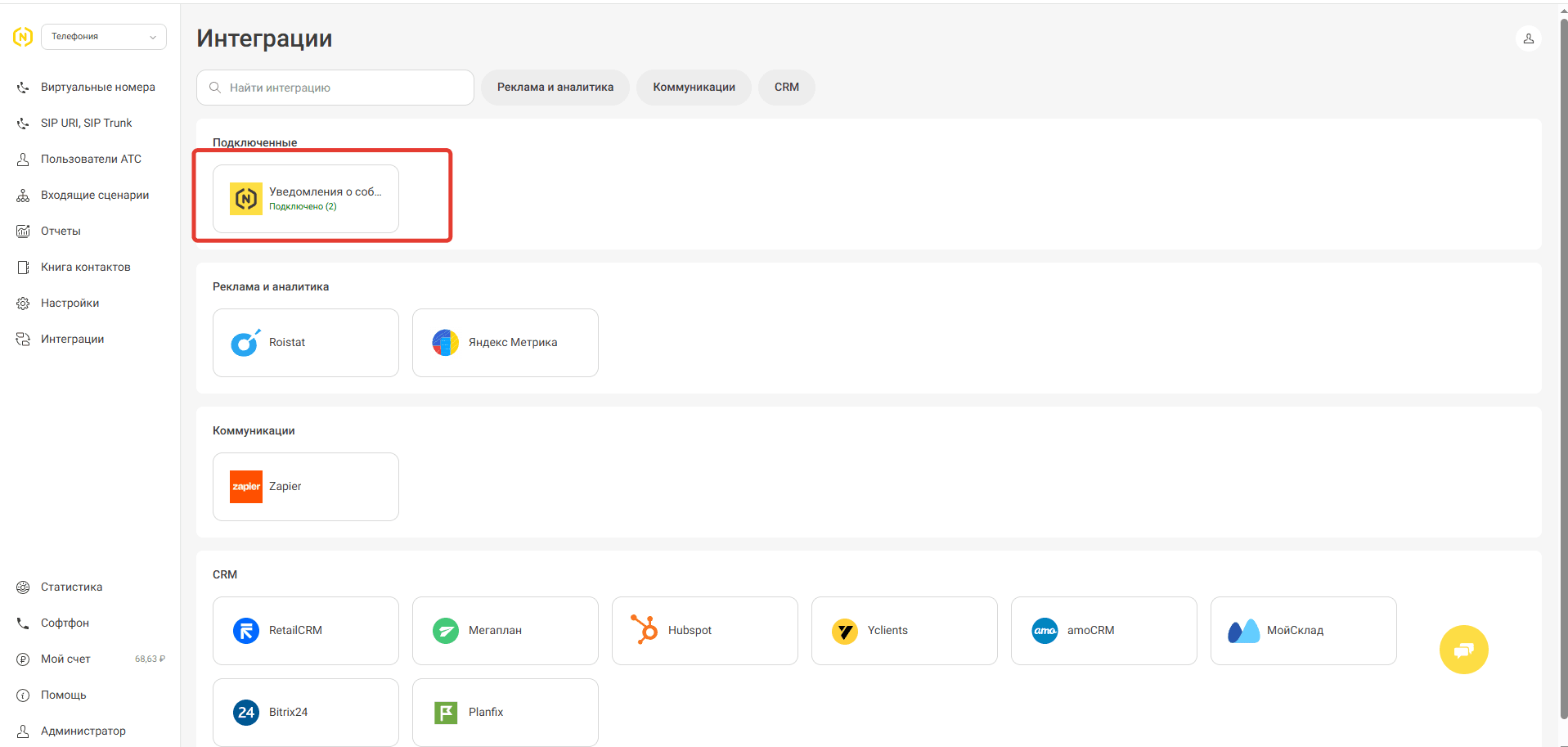Filter integrations by Коммуникации
This screenshot has height=747, width=1568.
[x=694, y=88]
